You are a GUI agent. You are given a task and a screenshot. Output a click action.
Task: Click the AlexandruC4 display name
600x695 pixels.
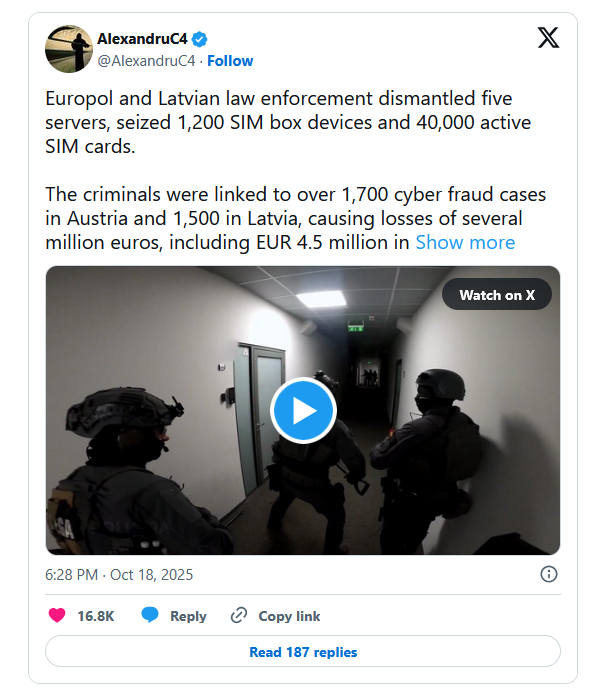[x=142, y=40]
